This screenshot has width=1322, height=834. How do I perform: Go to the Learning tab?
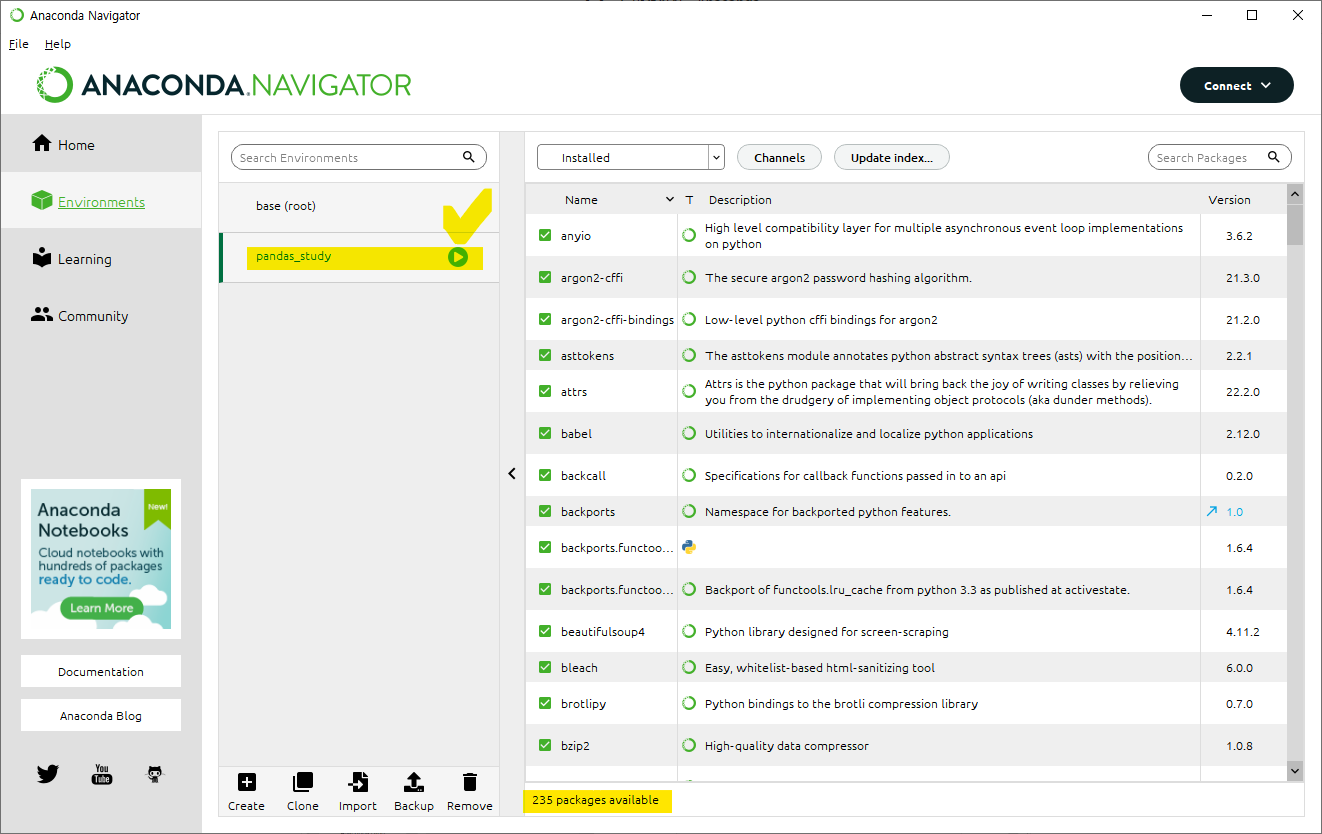click(101, 258)
